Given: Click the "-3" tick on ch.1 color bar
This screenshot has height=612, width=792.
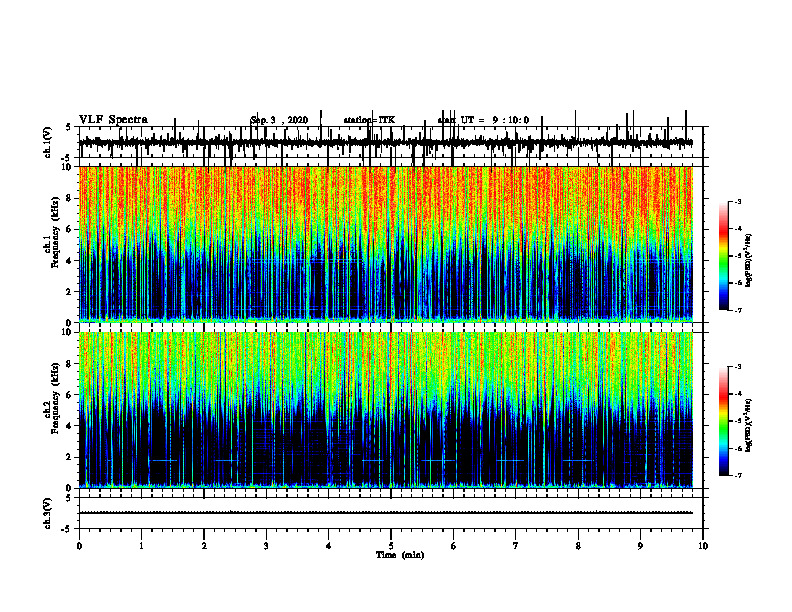Looking at the screenshot, I should [738, 202].
